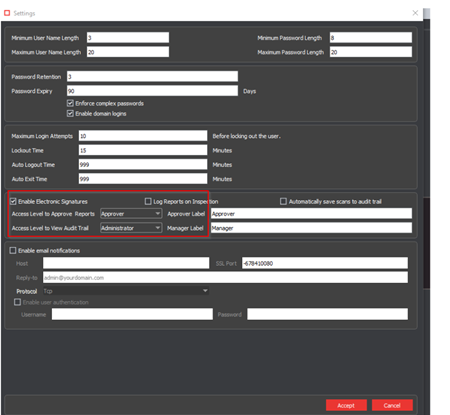Click the red Settings app icon
Viewport: 450px width, 415px height.
pos(7,13)
